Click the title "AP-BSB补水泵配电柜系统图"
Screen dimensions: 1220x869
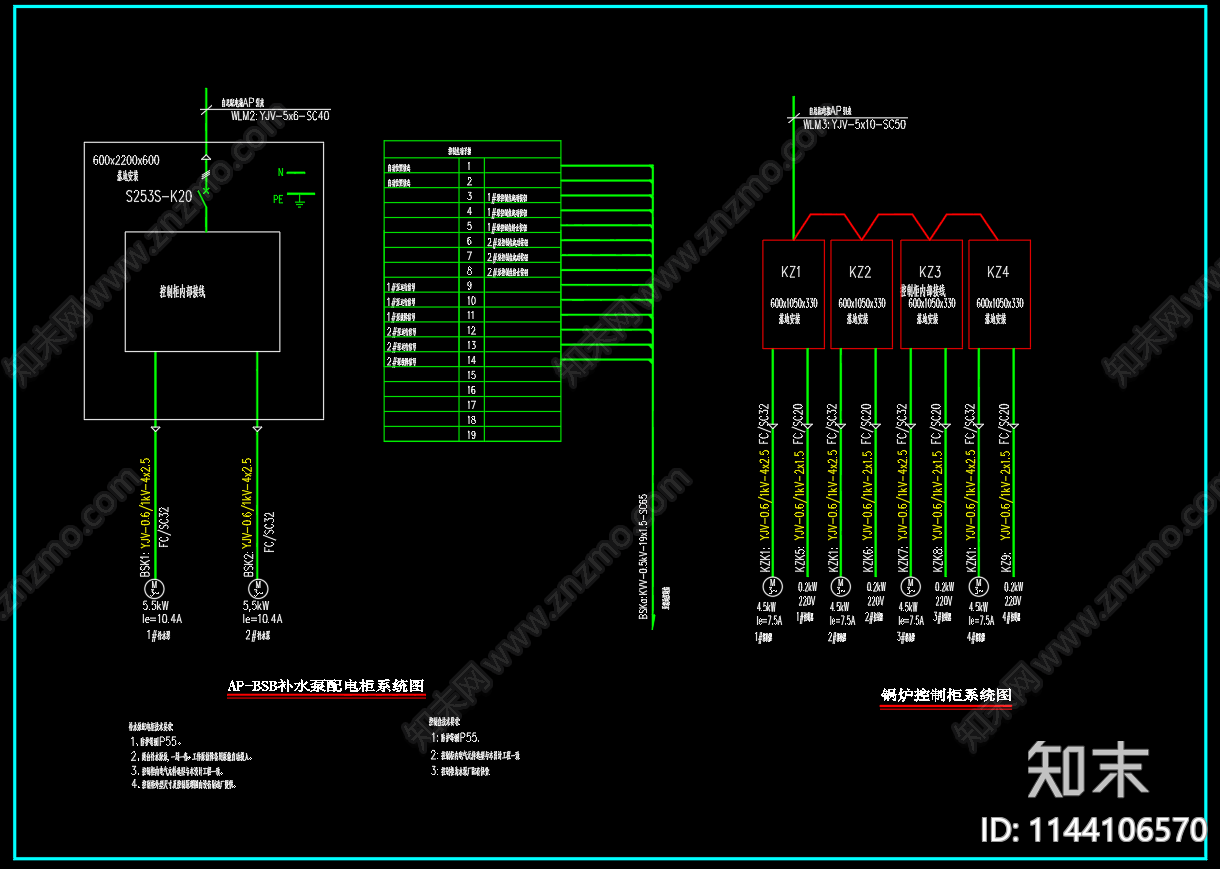(326, 686)
